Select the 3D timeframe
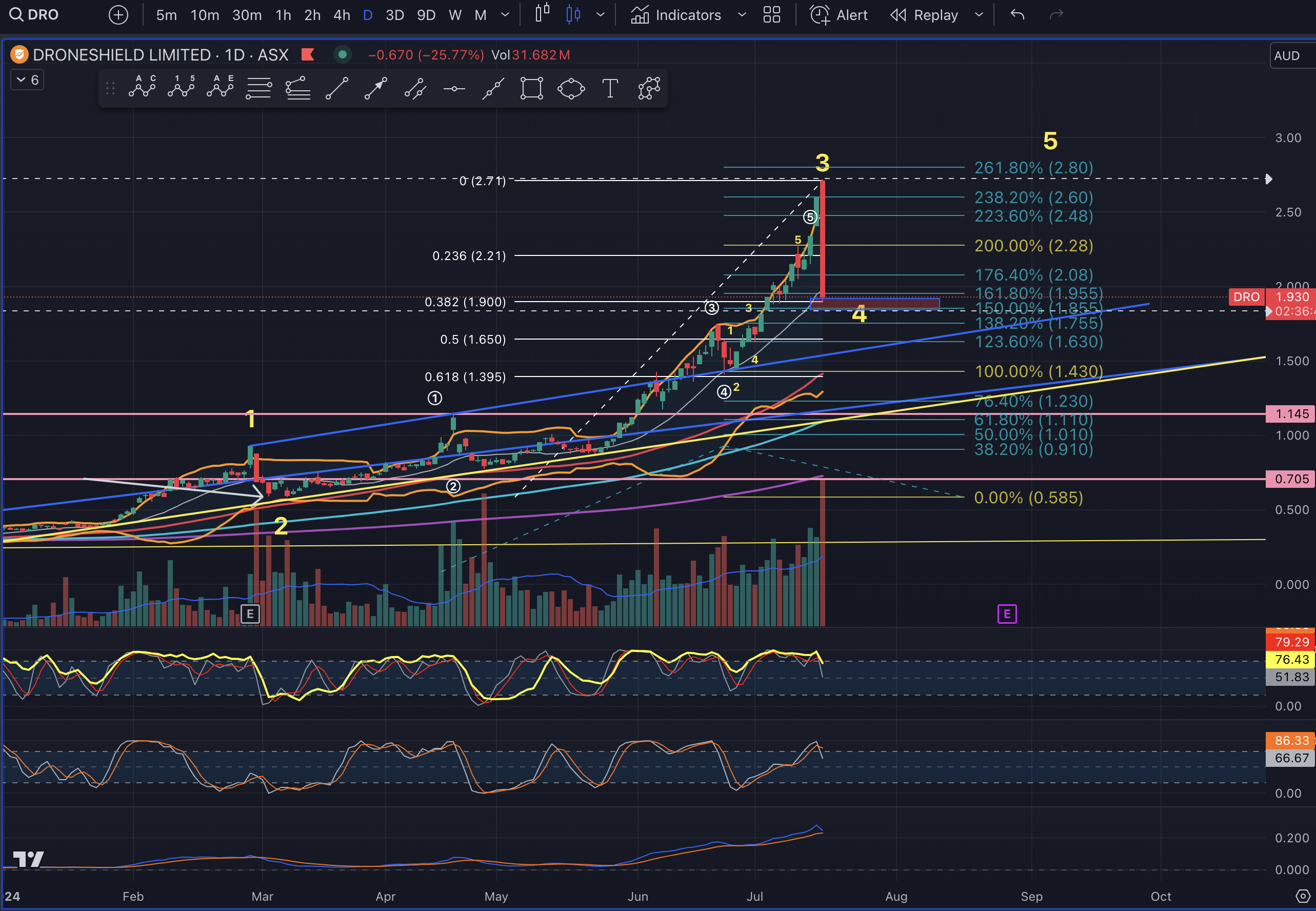 (x=395, y=15)
